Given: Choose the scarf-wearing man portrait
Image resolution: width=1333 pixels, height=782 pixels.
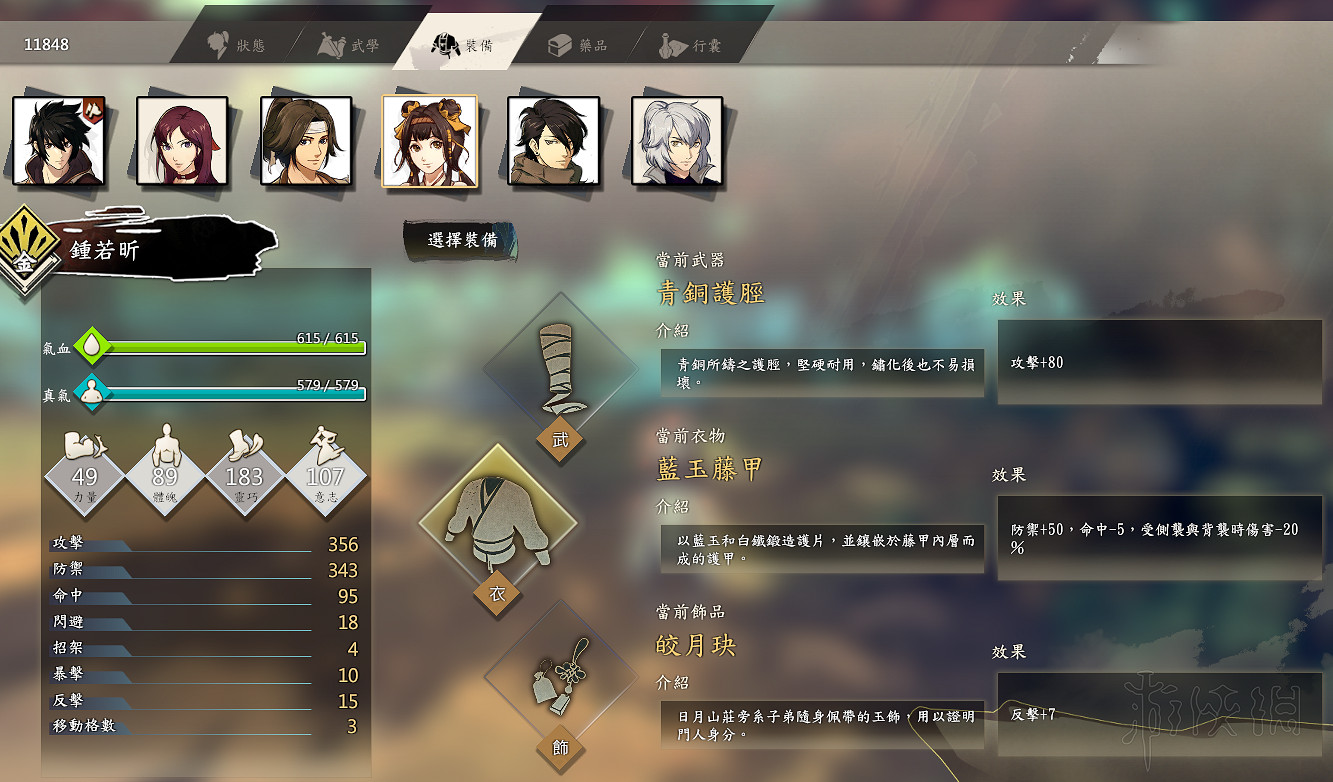Looking at the screenshot, I should pos(554,141).
